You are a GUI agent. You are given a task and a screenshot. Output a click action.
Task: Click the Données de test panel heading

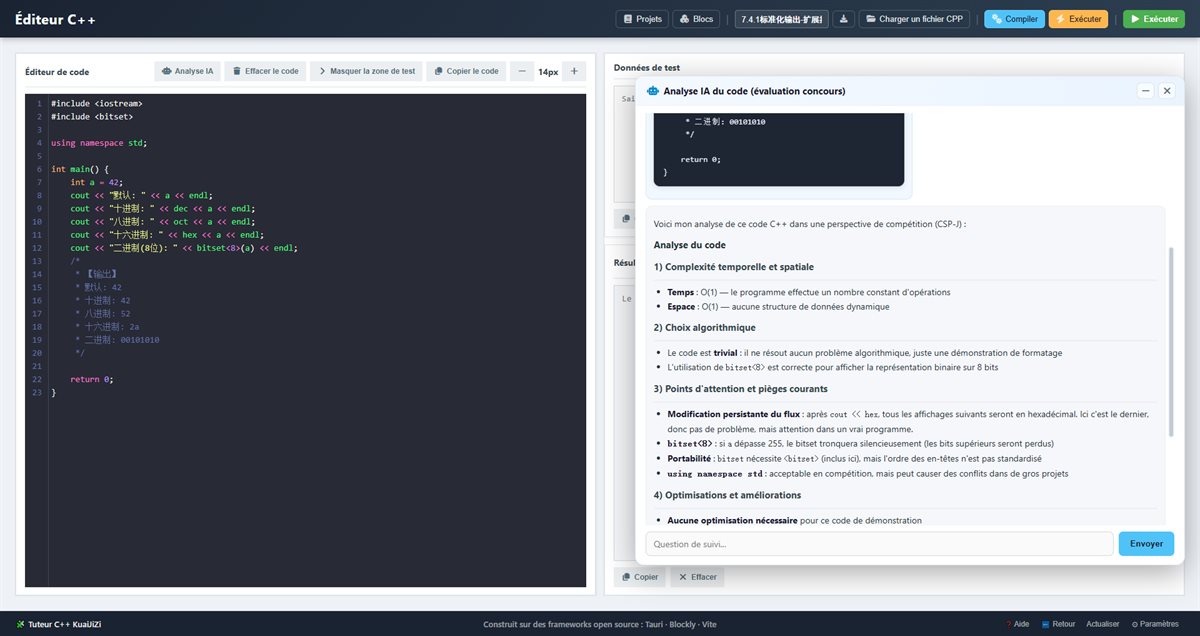coord(647,68)
